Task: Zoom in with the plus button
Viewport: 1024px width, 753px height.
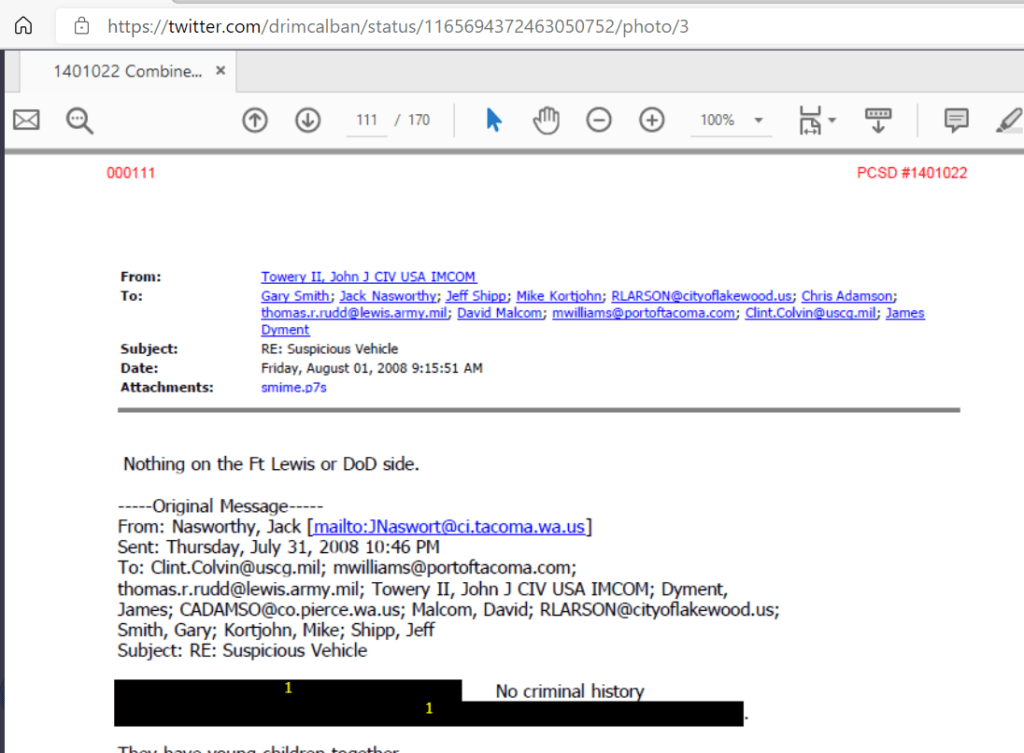Action: (652, 120)
